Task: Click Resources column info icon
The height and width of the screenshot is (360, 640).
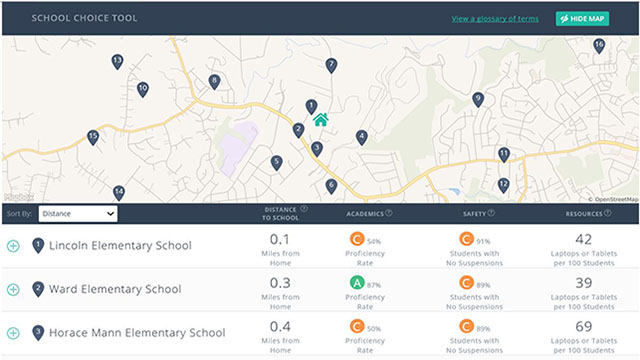Action: point(608,213)
